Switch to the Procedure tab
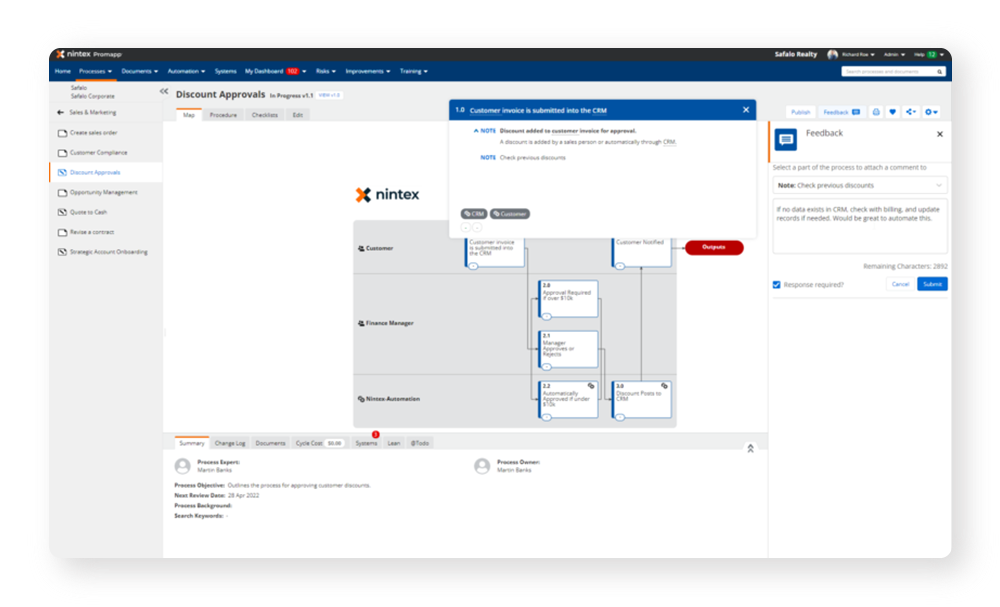The height and width of the screenshot is (607, 1000). [x=223, y=115]
